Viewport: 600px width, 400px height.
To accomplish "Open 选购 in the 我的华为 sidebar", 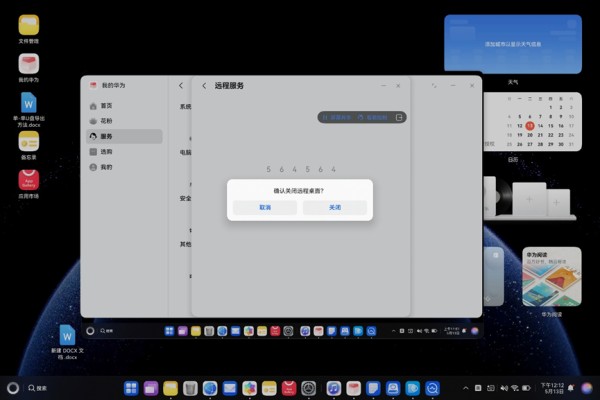I will [124, 152].
